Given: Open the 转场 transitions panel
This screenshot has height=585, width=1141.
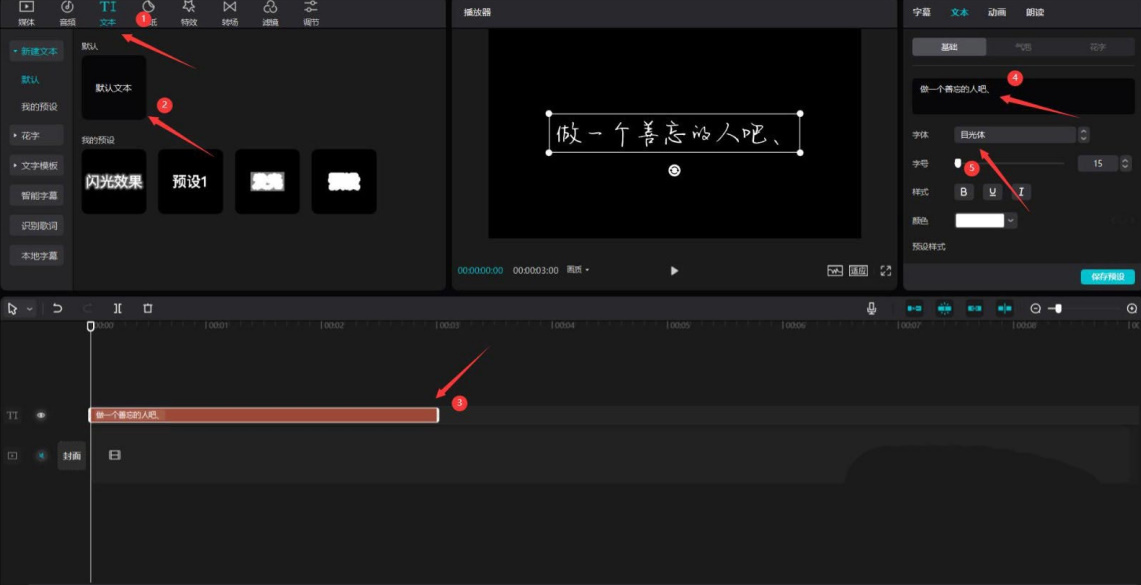Looking at the screenshot, I should coord(229,12).
